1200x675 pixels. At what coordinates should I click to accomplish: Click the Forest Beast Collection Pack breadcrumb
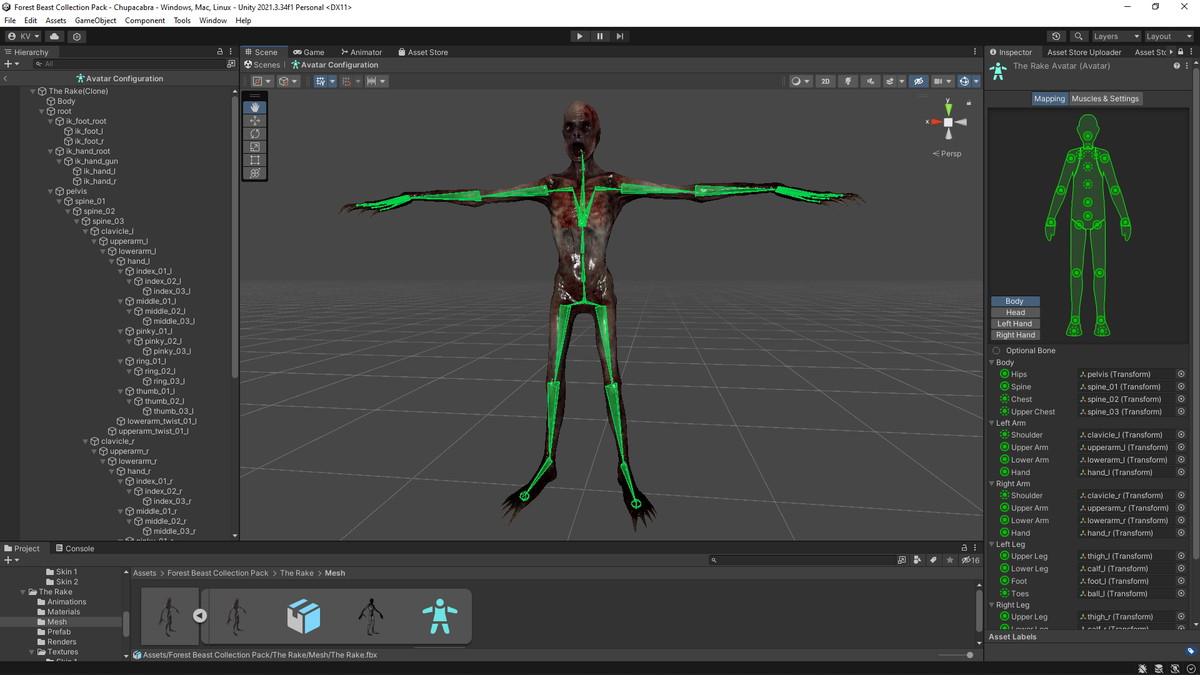pyautogui.click(x=218, y=573)
